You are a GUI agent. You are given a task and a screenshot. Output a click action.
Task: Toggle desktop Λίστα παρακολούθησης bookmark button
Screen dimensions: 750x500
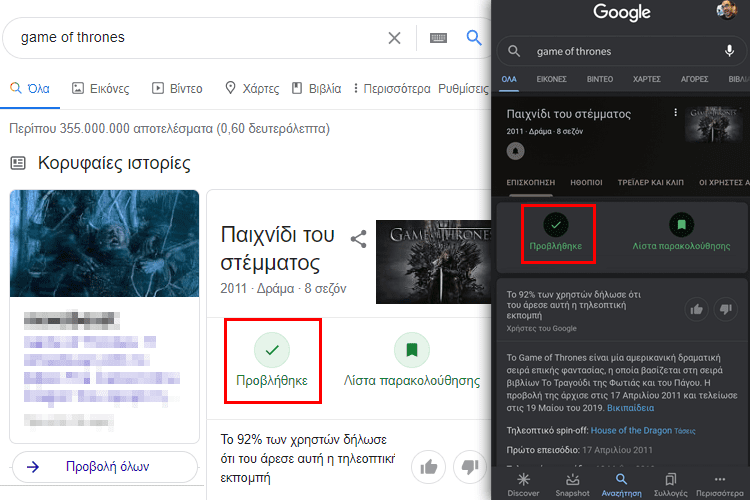point(412,361)
